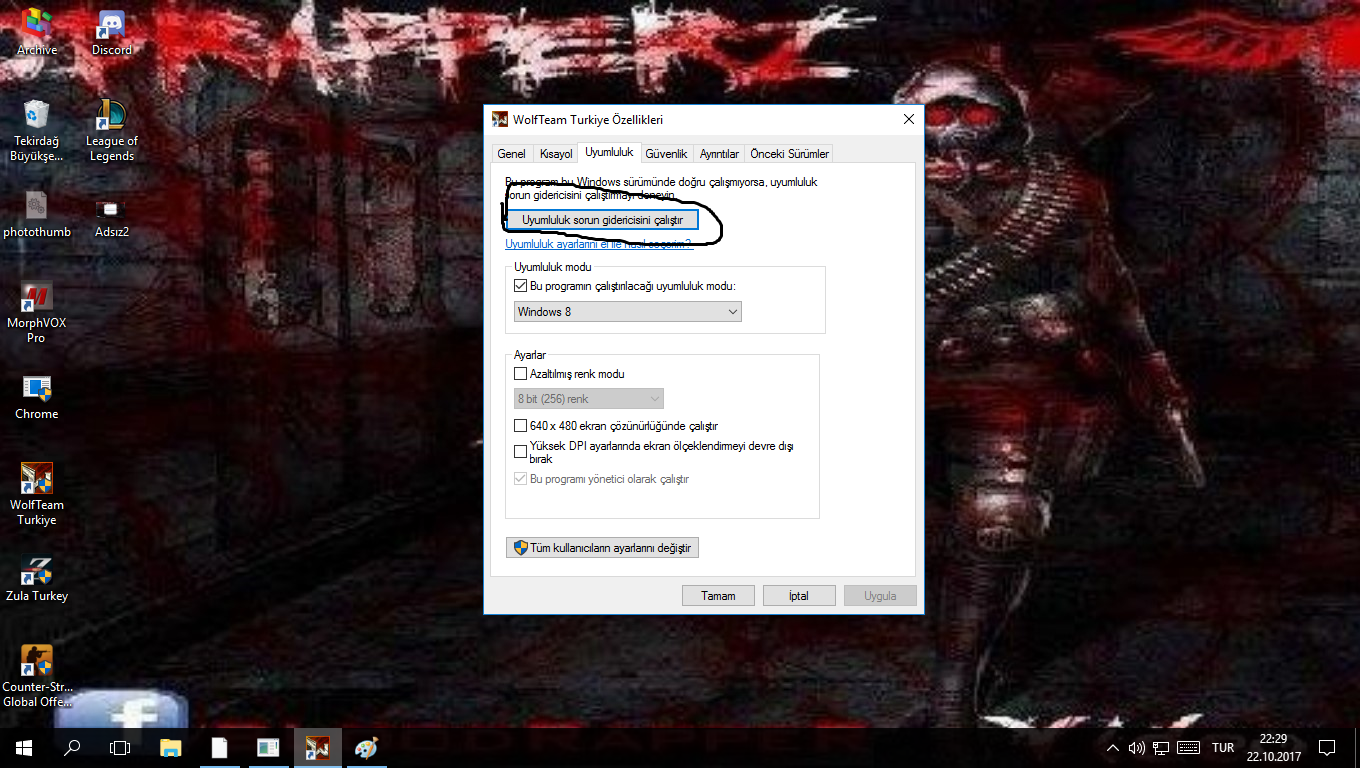Viewport: 1360px width, 768px height.
Task: Switch the TUR input language
Action: click(x=1223, y=747)
